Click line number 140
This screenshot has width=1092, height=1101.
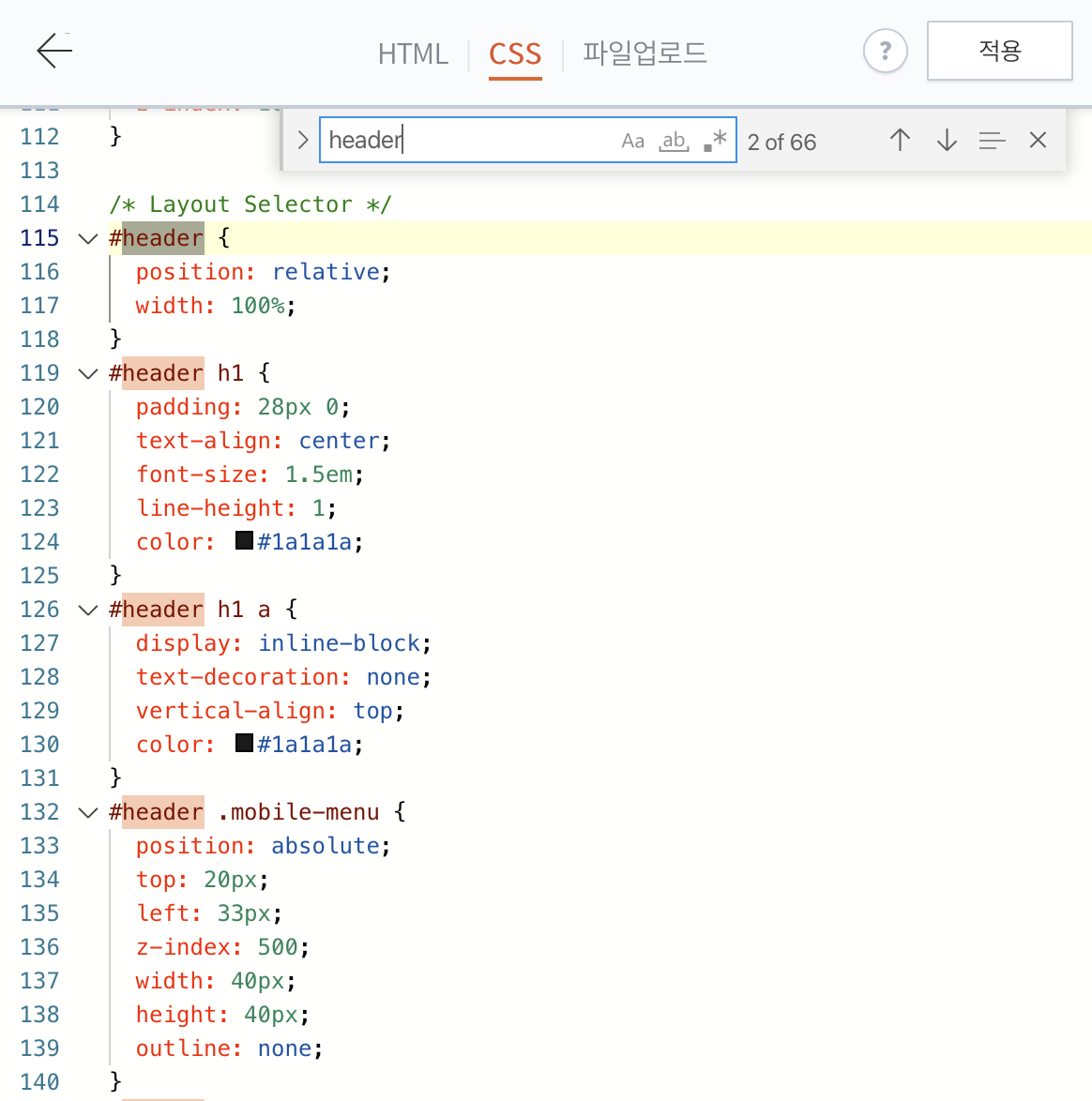coord(40,1082)
